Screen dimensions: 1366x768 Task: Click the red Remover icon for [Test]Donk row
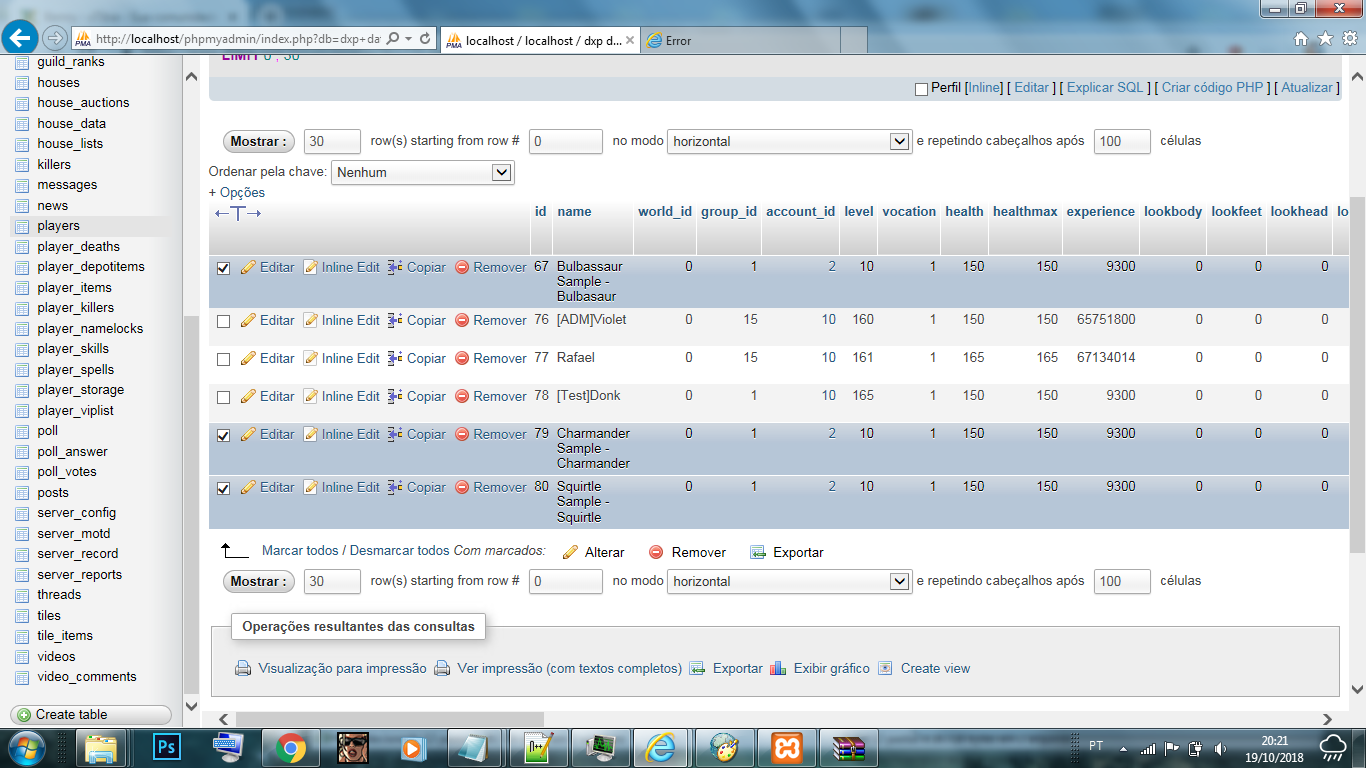pyautogui.click(x=462, y=396)
